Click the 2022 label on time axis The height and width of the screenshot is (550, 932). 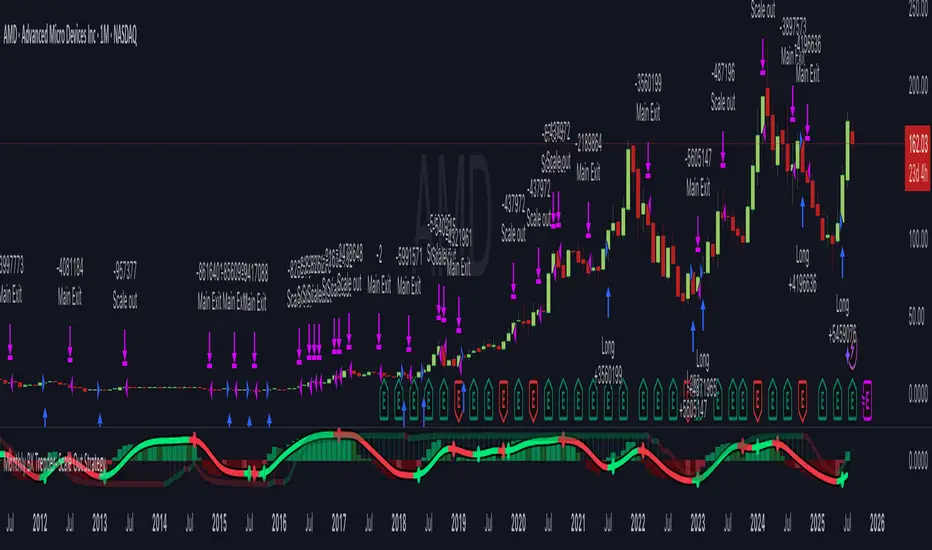(638, 523)
